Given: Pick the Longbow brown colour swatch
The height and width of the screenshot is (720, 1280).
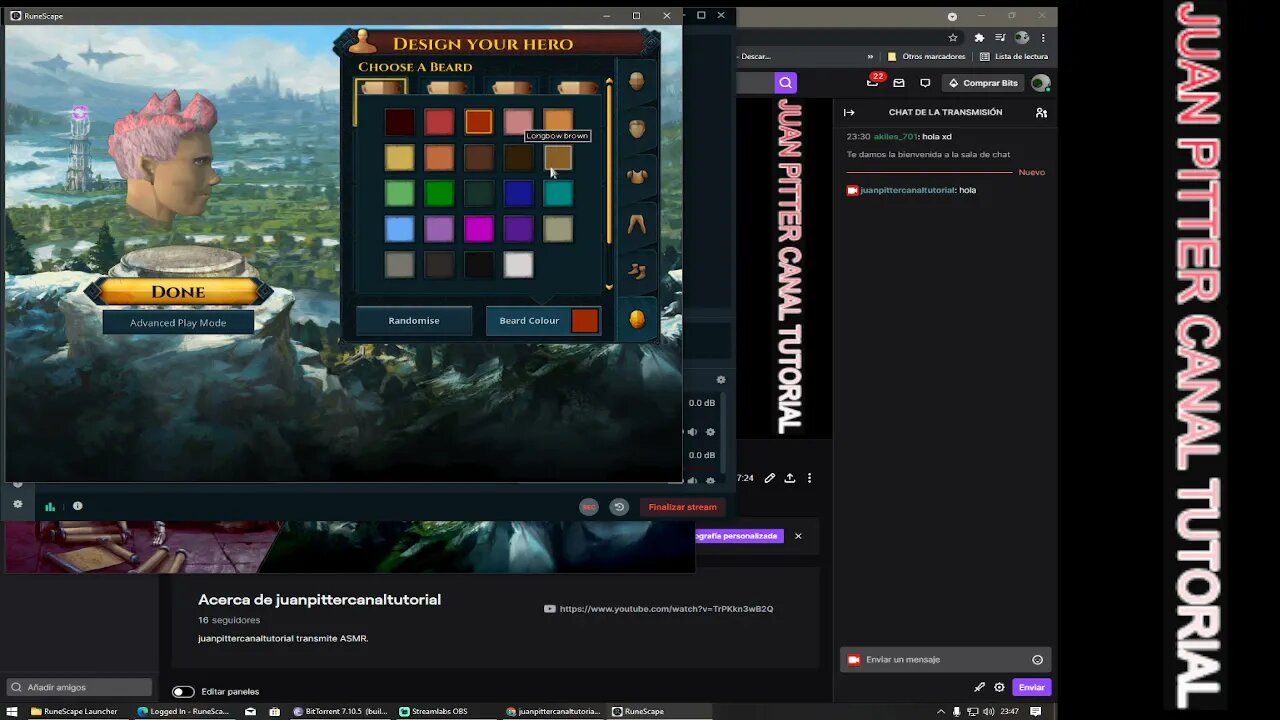Looking at the screenshot, I should pyautogui.click(x=558, y=157).
